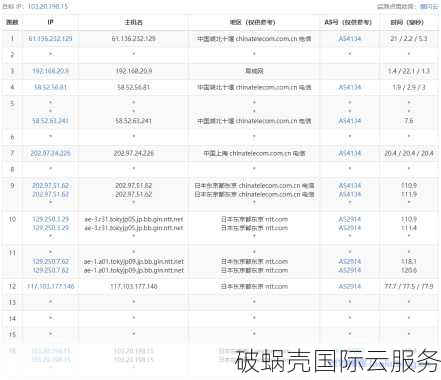Click hop number 15 in the first column
Screen dimensions: 441x380
tap(12, 335)
